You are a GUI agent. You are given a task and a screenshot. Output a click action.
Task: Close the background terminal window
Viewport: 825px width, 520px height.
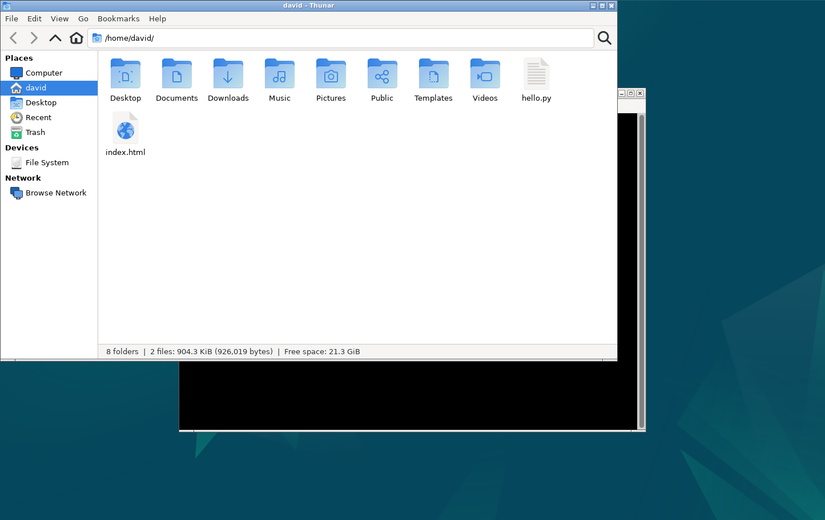point(640,93)
